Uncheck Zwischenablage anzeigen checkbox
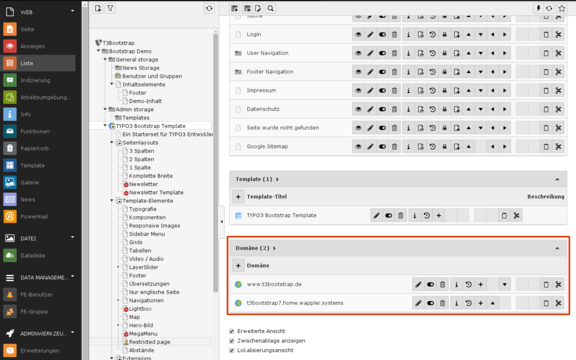The width and height of the screenshot is (576, 360). (x=231, y=341)
